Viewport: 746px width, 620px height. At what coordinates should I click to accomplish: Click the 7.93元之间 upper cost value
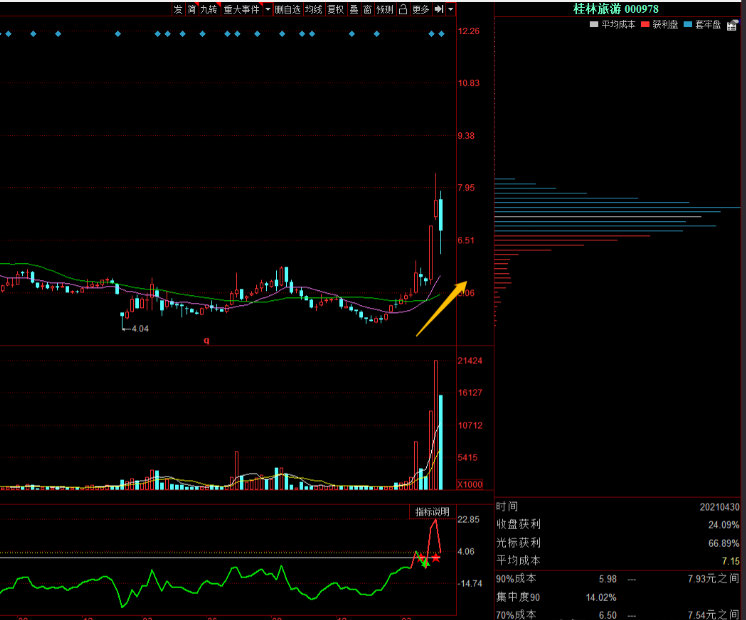tap(714, 579)
